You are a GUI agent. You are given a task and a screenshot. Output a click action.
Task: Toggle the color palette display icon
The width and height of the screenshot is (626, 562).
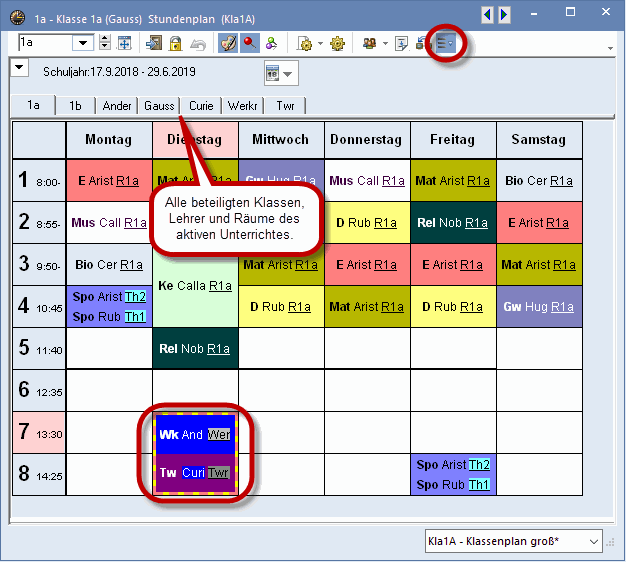point(228,43)
